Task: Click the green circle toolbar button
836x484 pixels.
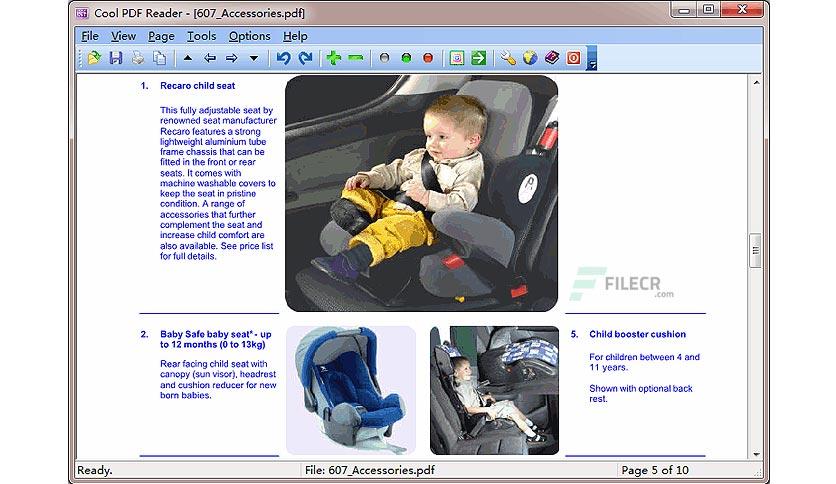Action: pos(406,58)
